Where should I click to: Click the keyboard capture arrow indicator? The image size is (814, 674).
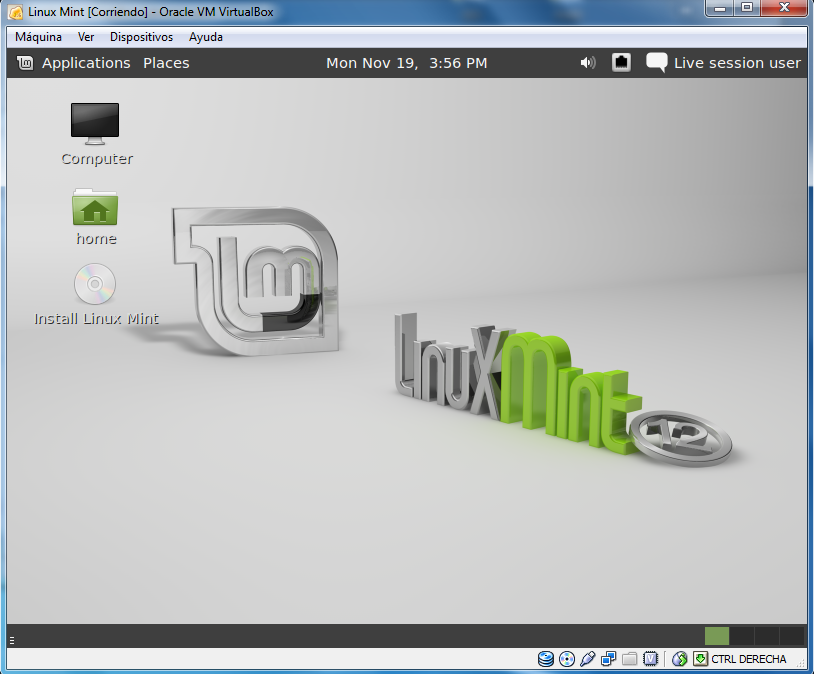point(700,659)
